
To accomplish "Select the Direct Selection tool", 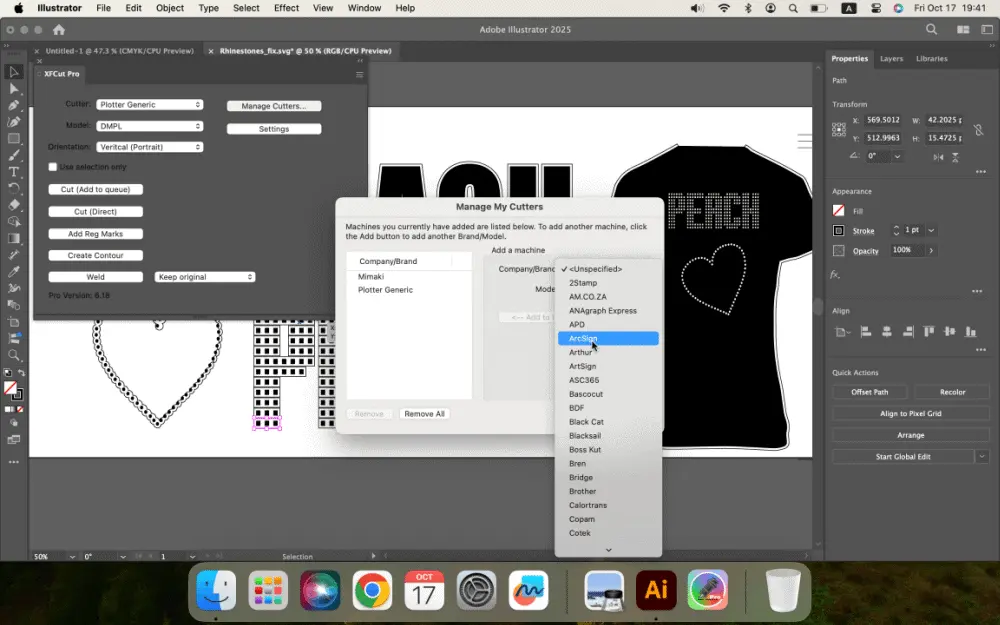I will (x=13, y=89).
